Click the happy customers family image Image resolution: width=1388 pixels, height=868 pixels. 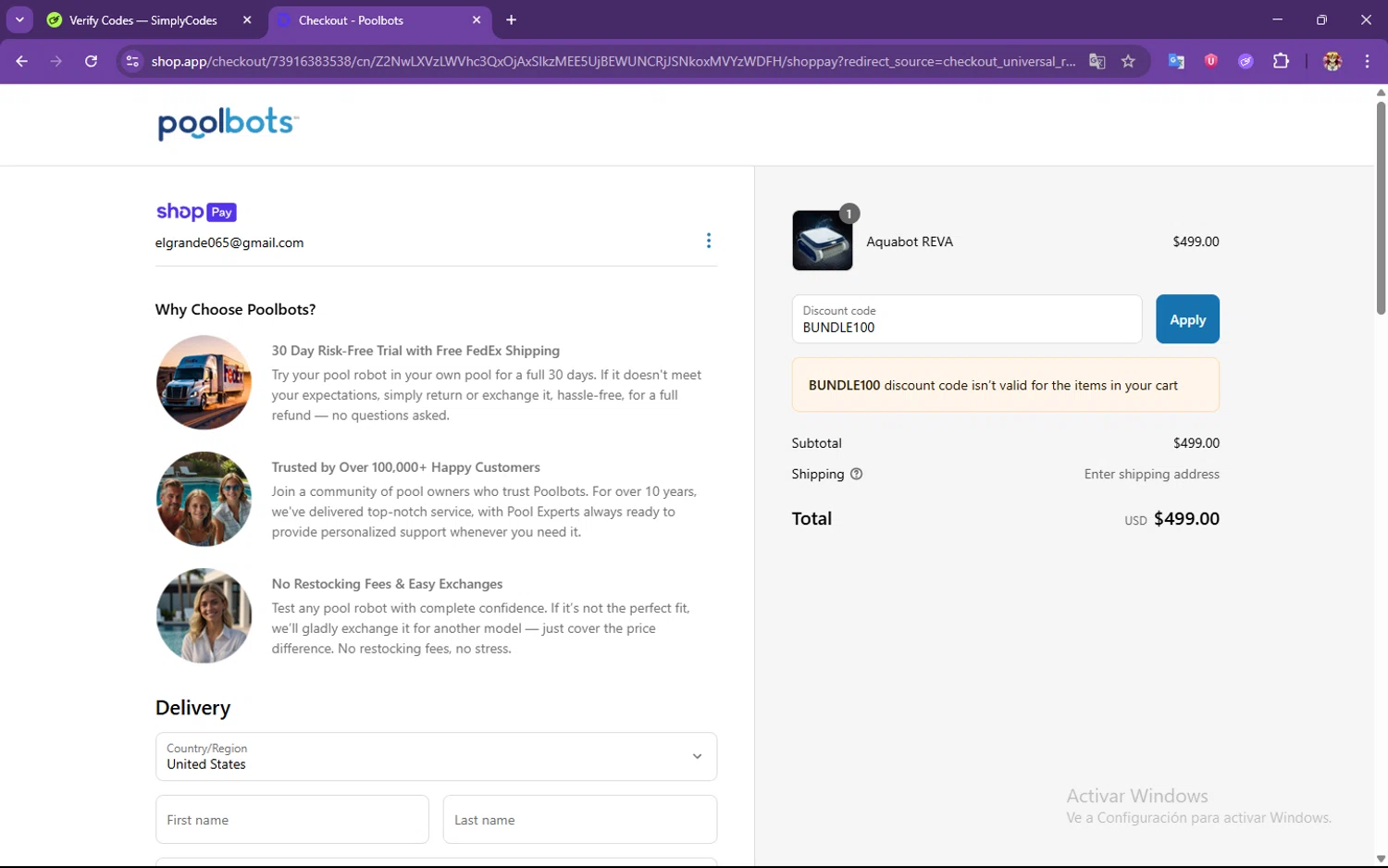[204, 499]
